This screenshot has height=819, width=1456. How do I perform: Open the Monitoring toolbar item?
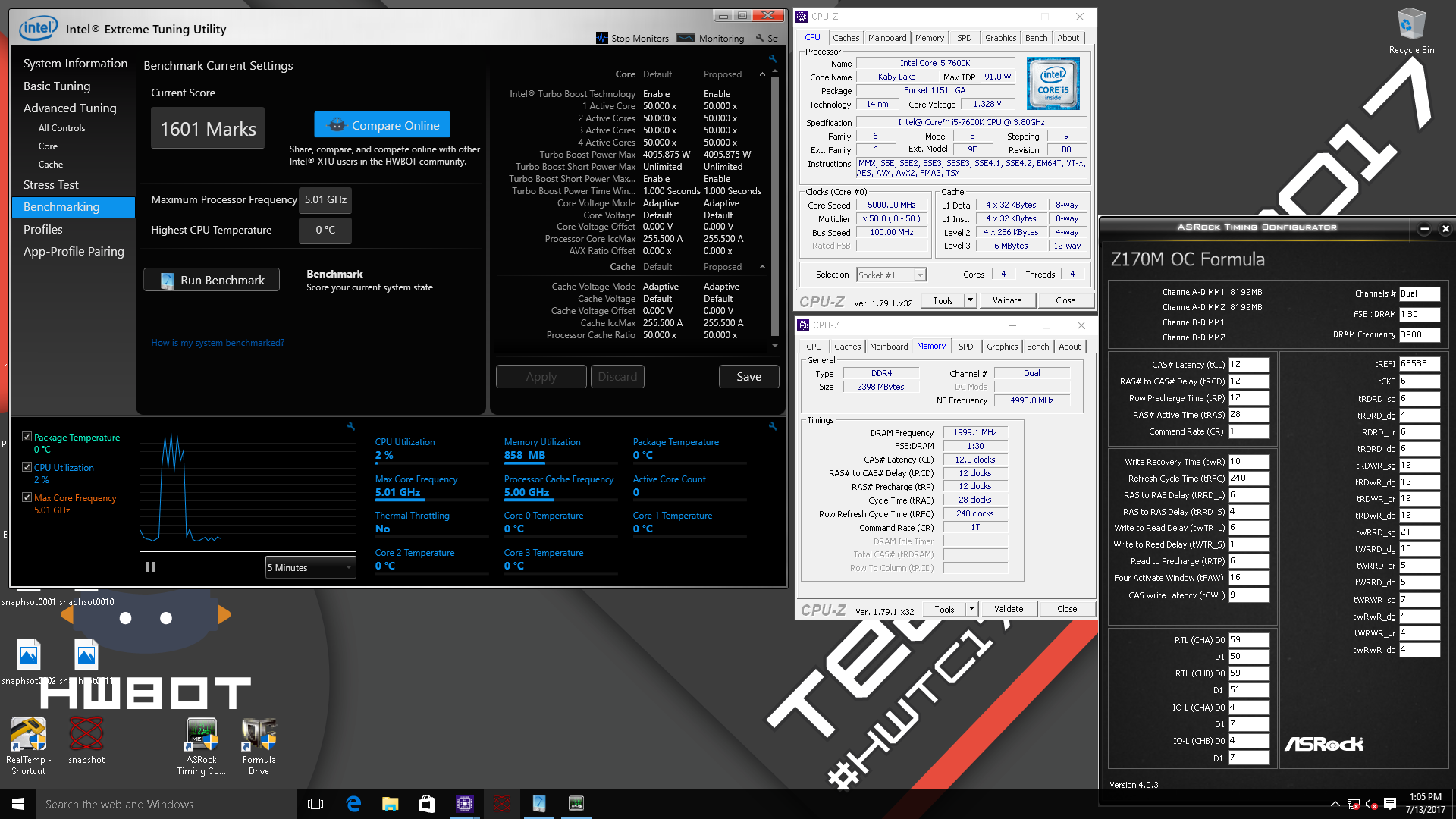pos(711,38)
